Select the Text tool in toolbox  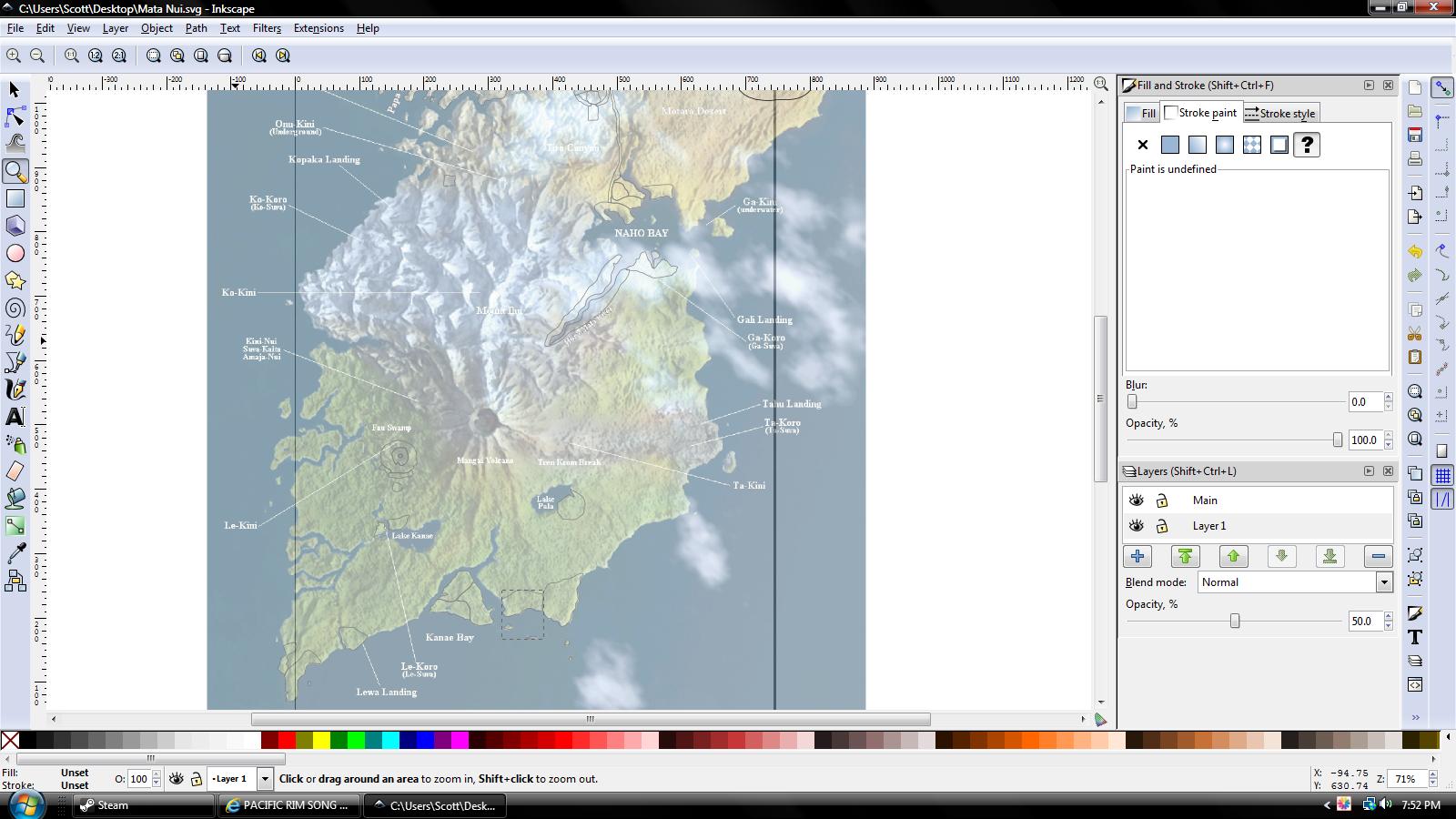point(15,417)
